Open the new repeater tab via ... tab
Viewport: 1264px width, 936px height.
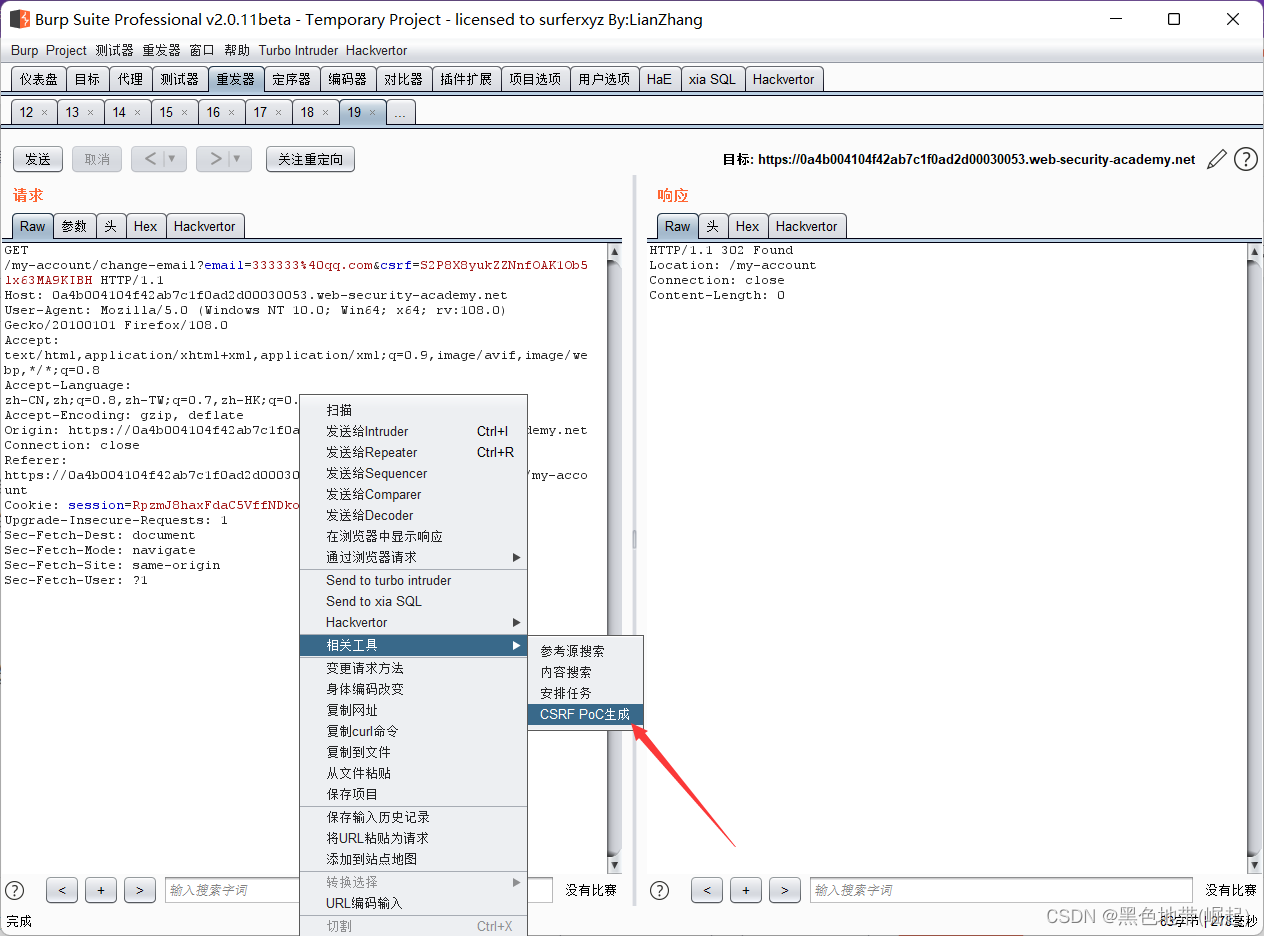click(x=400, y=113)
